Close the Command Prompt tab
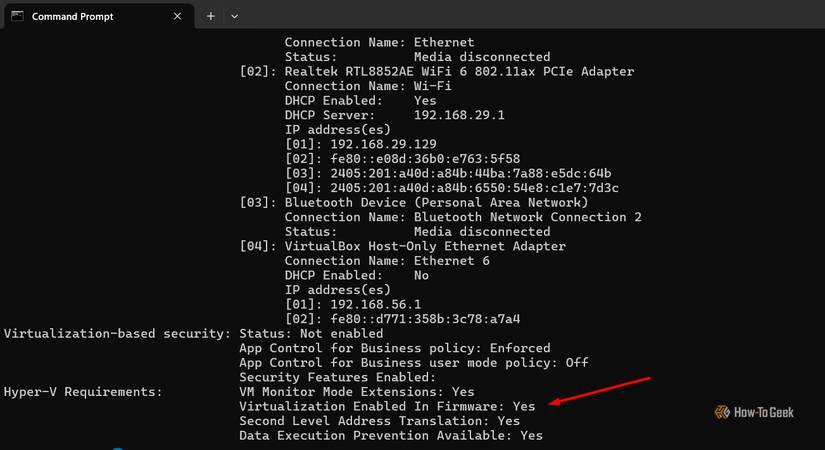This screenshot has width=825, height=450. [x=178, y=16]
